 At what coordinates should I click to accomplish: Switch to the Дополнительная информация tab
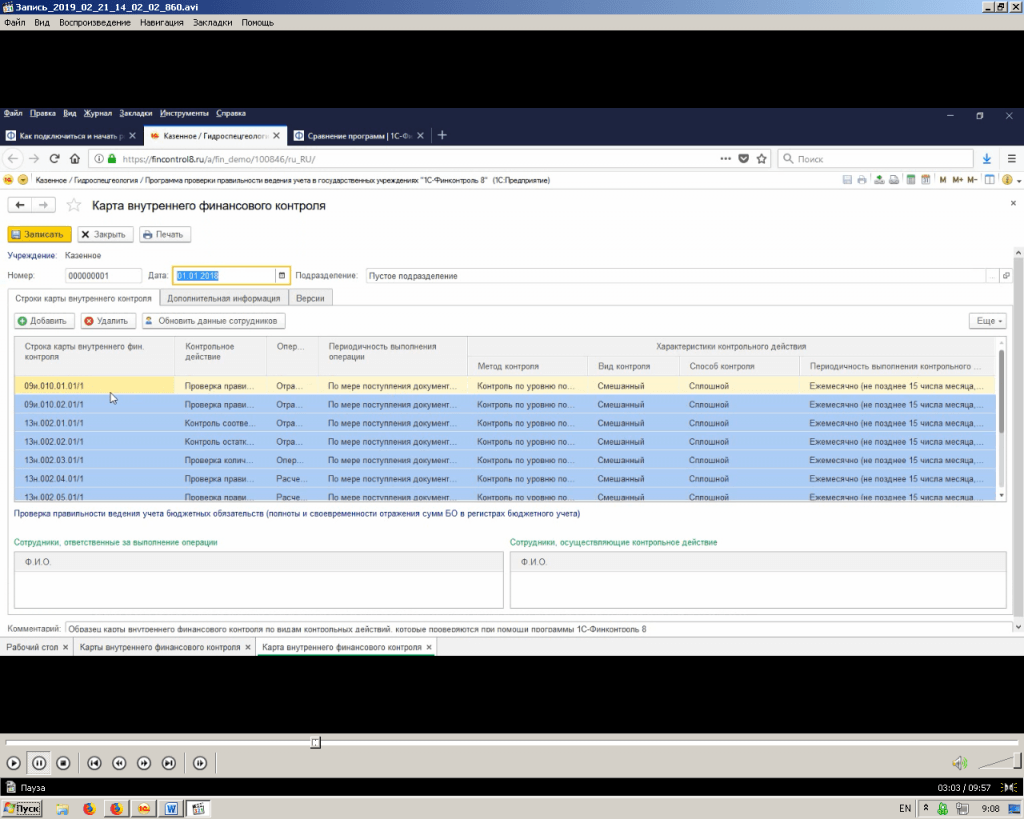pyautogui.click(x=224, y=298)
